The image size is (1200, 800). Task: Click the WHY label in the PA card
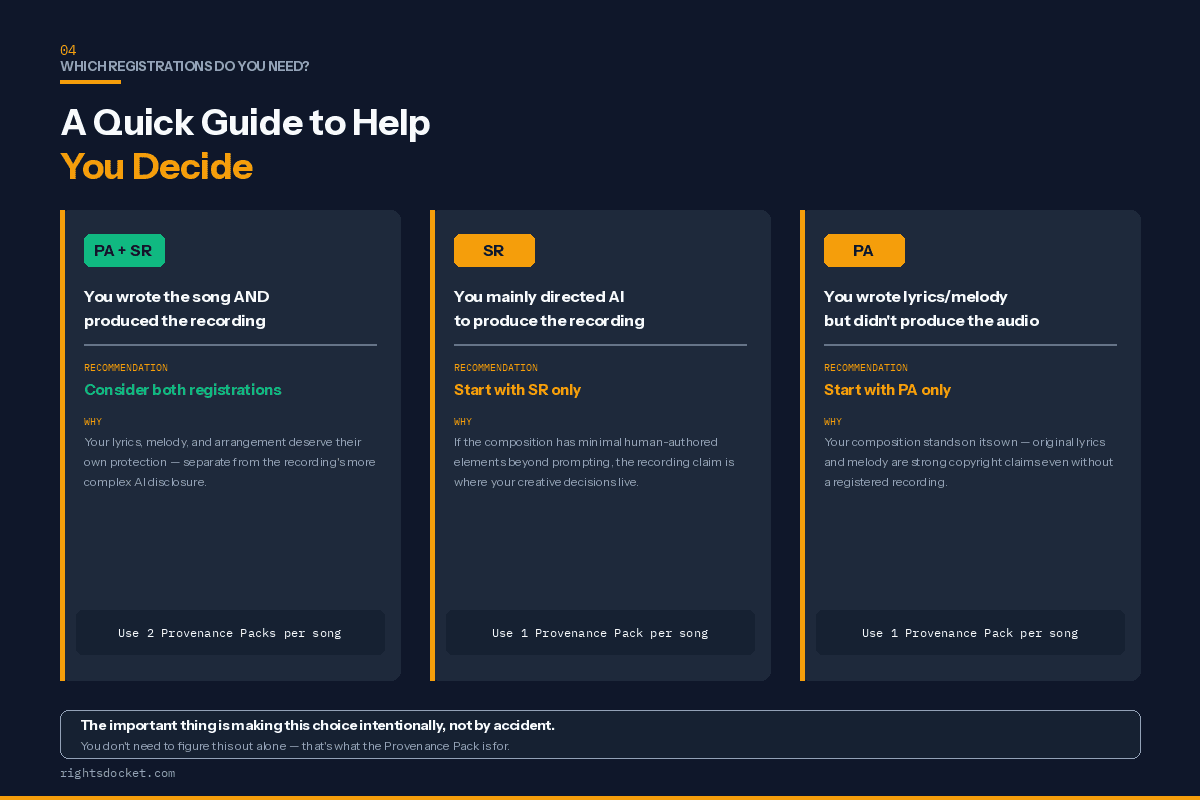click(x=833, y=422)
